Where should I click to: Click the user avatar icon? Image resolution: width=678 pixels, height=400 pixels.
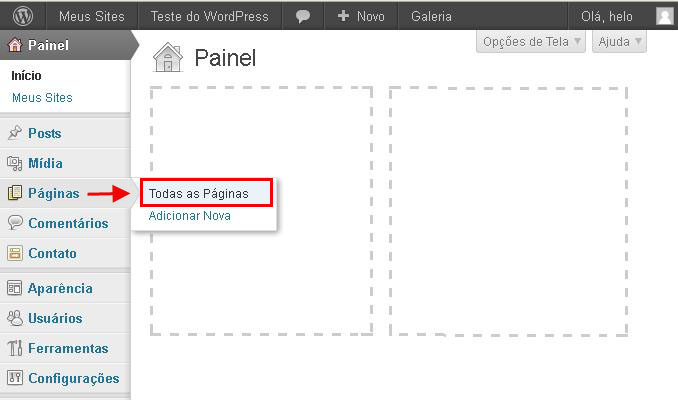665,16
